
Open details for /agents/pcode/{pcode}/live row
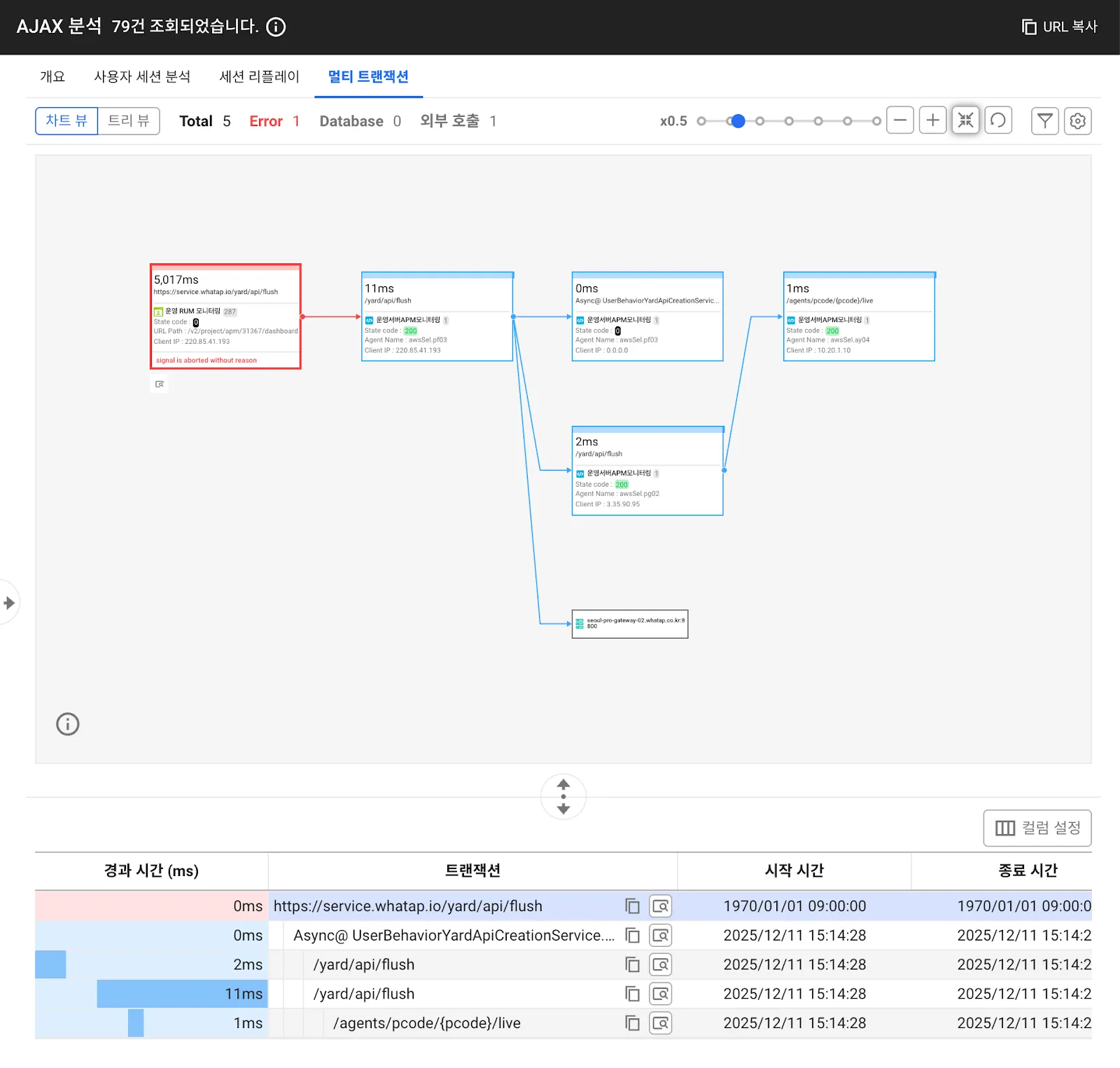pos(661,1023)
